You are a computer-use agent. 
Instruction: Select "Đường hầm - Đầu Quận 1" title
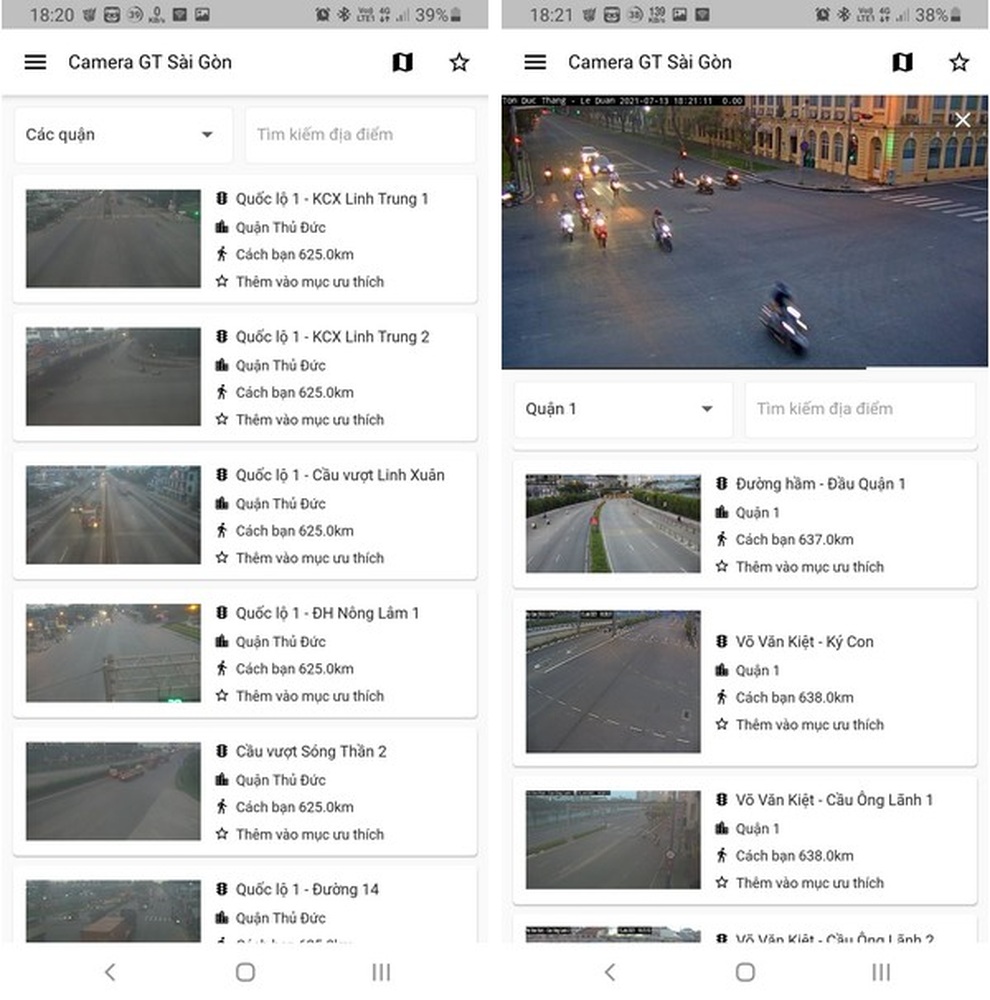[820, 484]
